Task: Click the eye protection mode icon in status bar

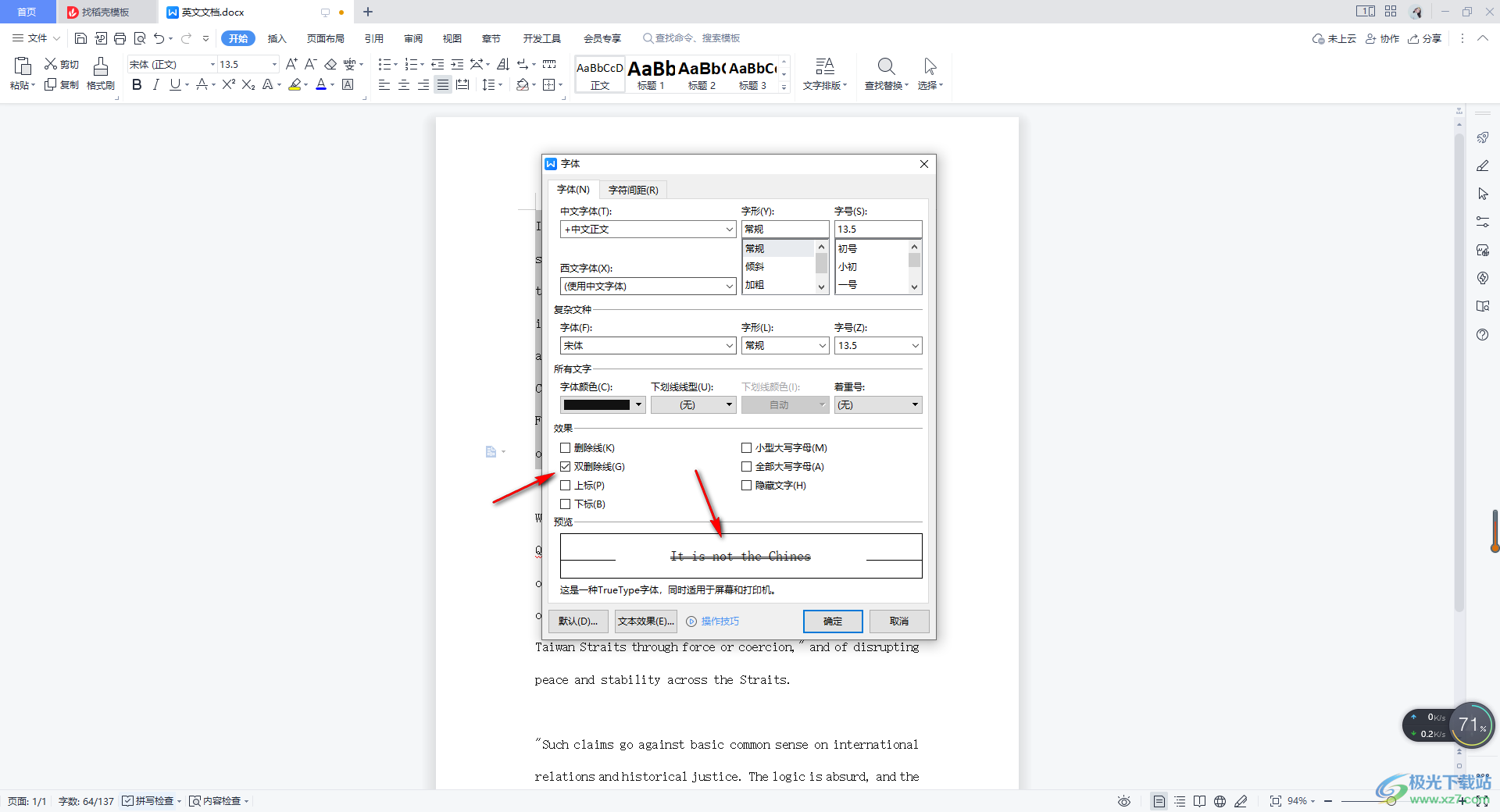Action: 1124,801
